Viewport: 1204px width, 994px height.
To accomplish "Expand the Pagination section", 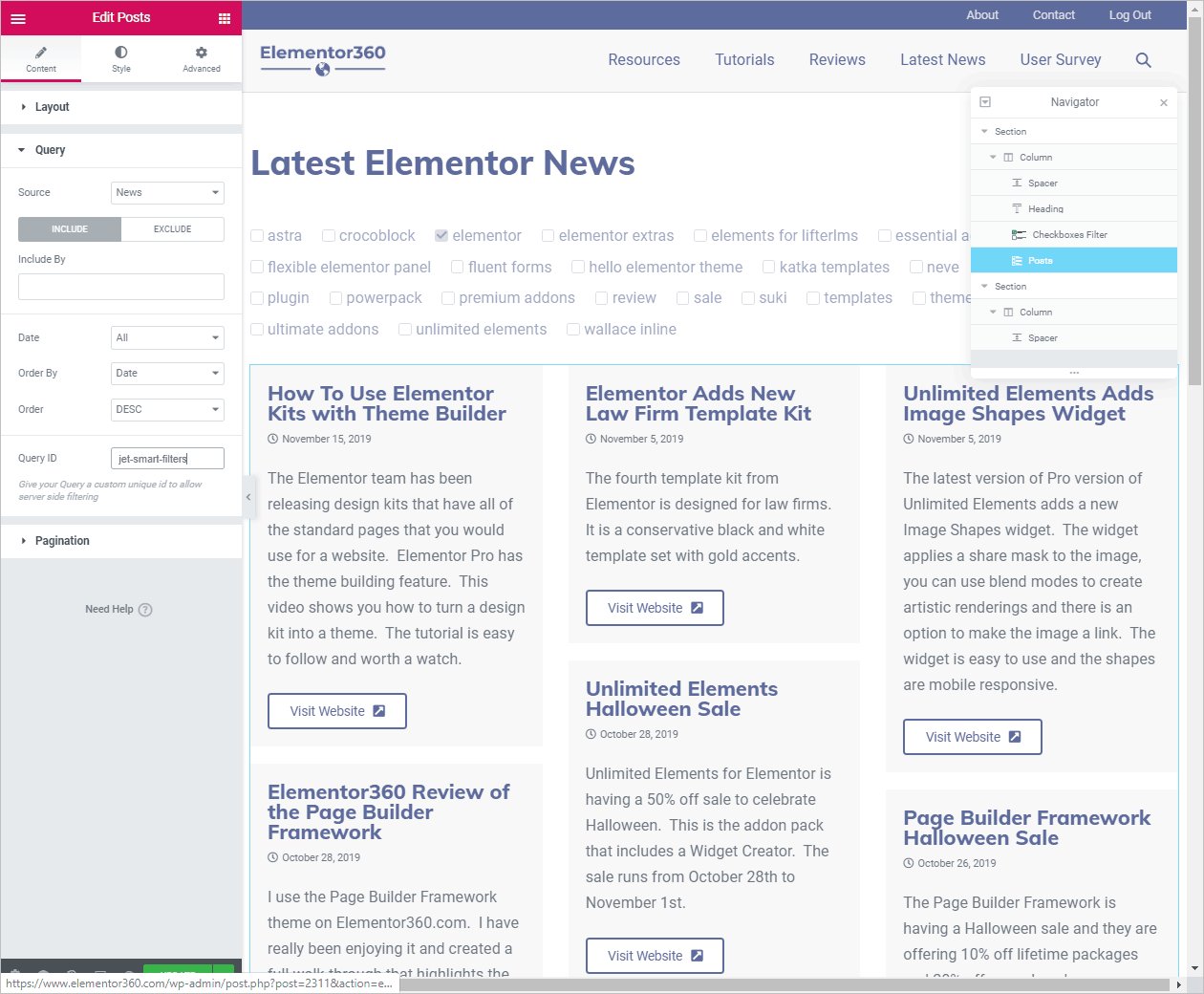I will tap(62, 541).
